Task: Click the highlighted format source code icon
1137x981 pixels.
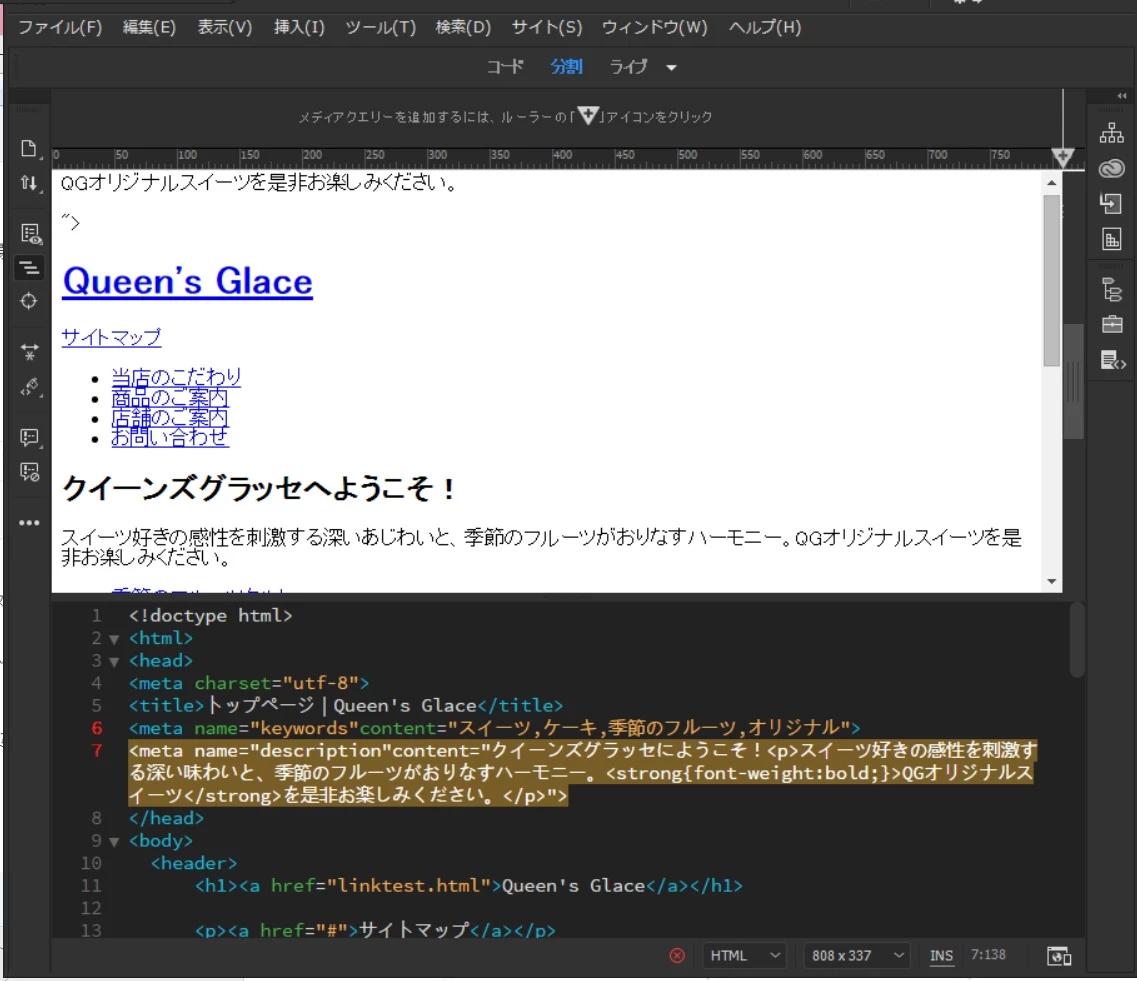Action: pyautogui.click(x=29, y=268)
